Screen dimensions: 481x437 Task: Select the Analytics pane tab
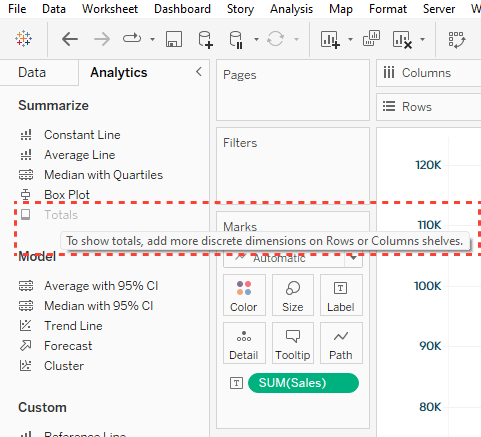pyautogui.click(x=119, y=72)
